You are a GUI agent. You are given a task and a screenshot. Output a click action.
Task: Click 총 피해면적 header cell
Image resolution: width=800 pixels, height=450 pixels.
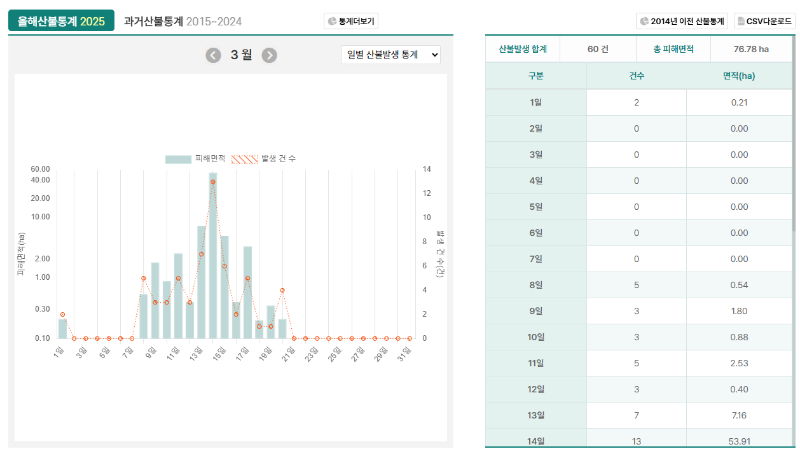(673, 49)
